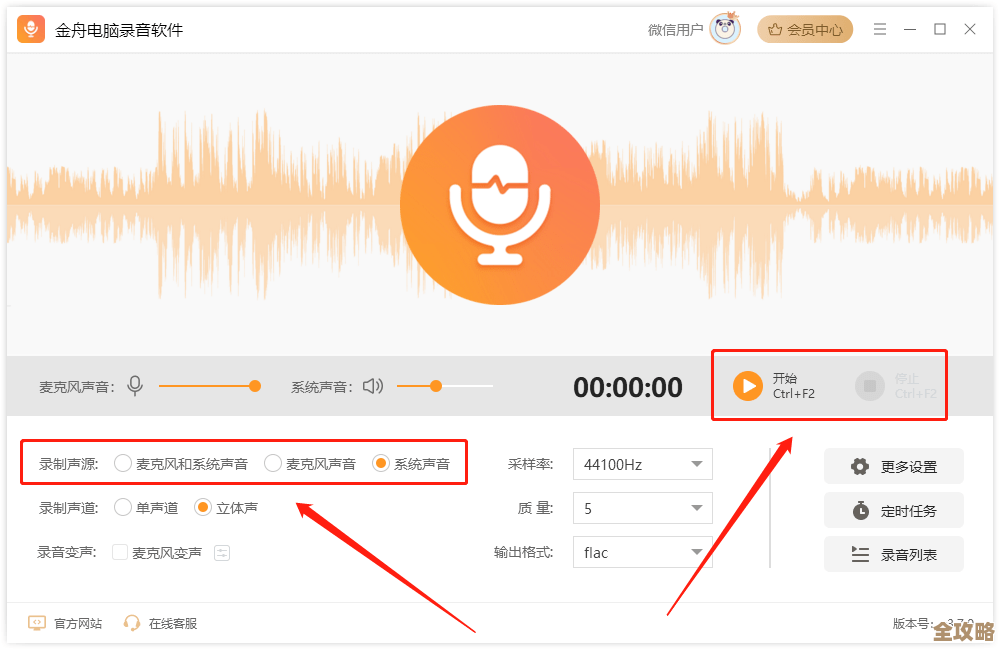This screenshot has width=1000, height=650.
Task: Click the 微信用户 account avatar
Action: (724, 29)
